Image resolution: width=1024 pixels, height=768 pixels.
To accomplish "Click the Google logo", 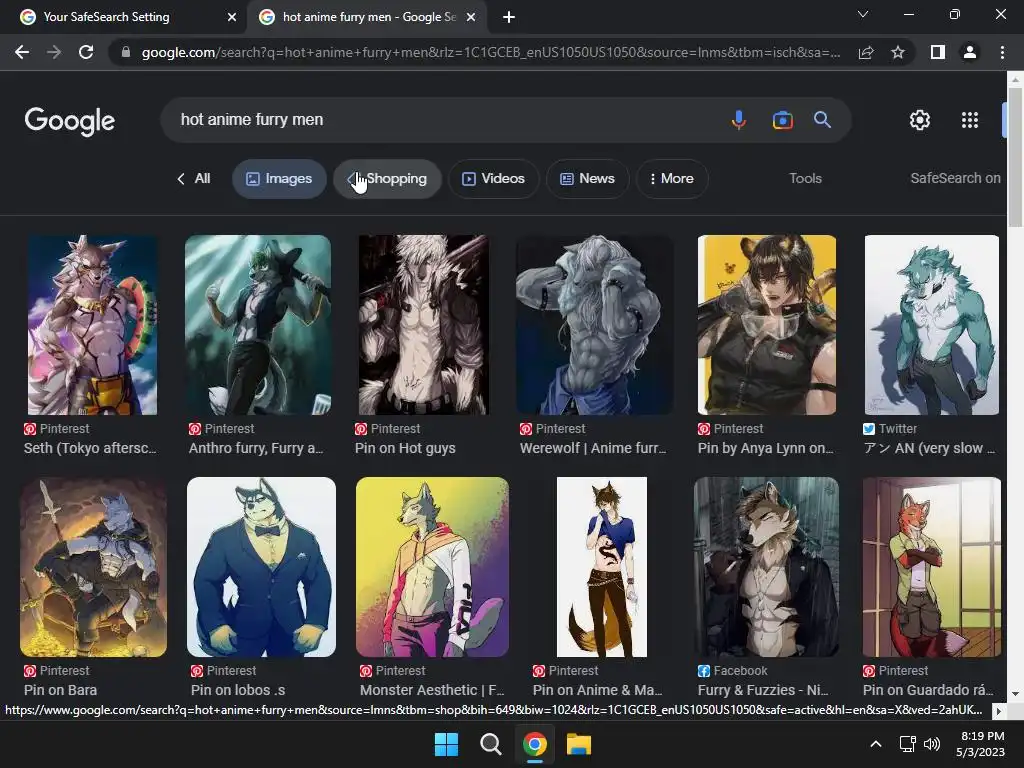I will click(x=70, y=121).
